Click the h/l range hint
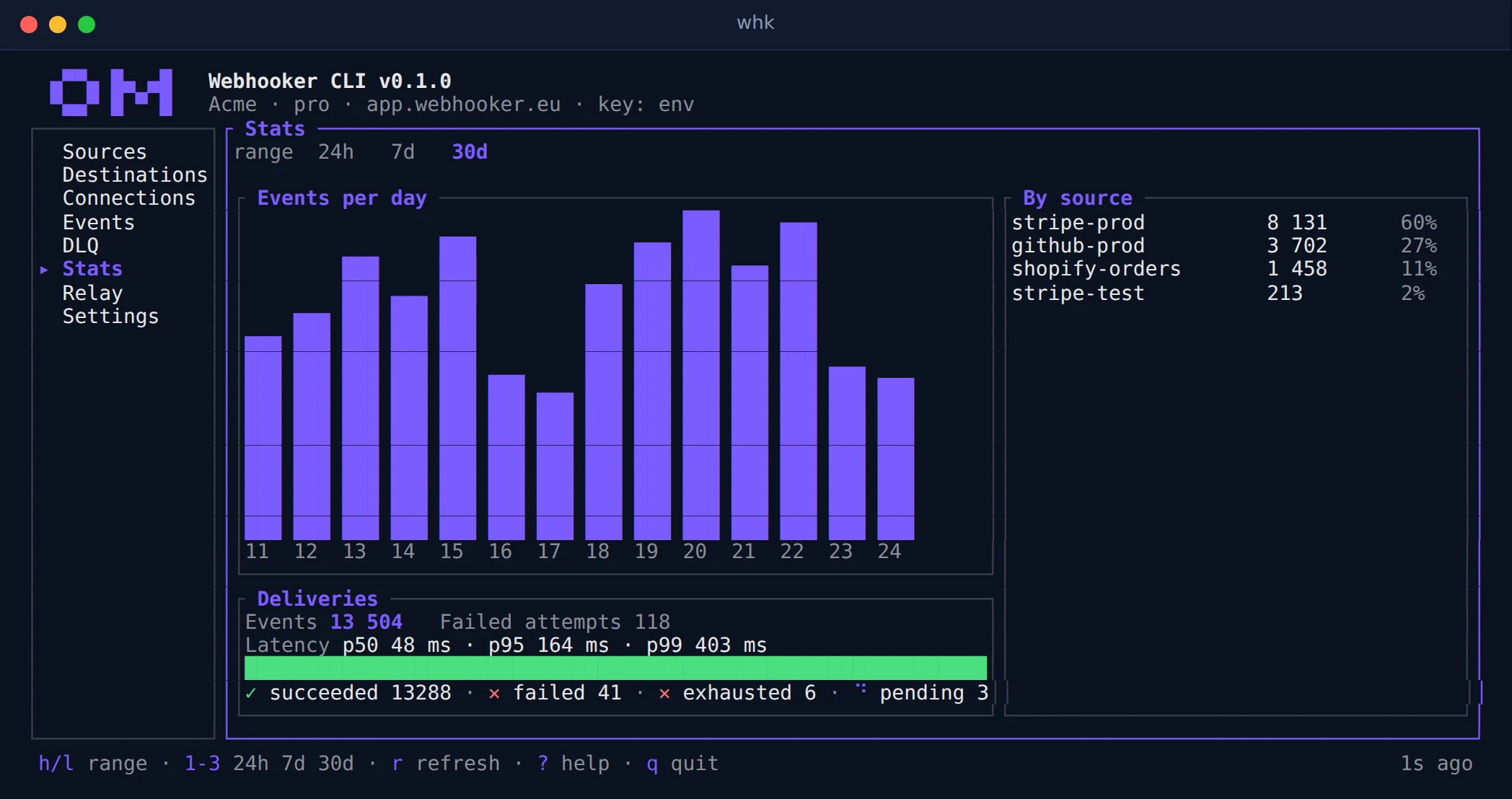This screenshot has height=799, width=1512. tap(92, 763)
